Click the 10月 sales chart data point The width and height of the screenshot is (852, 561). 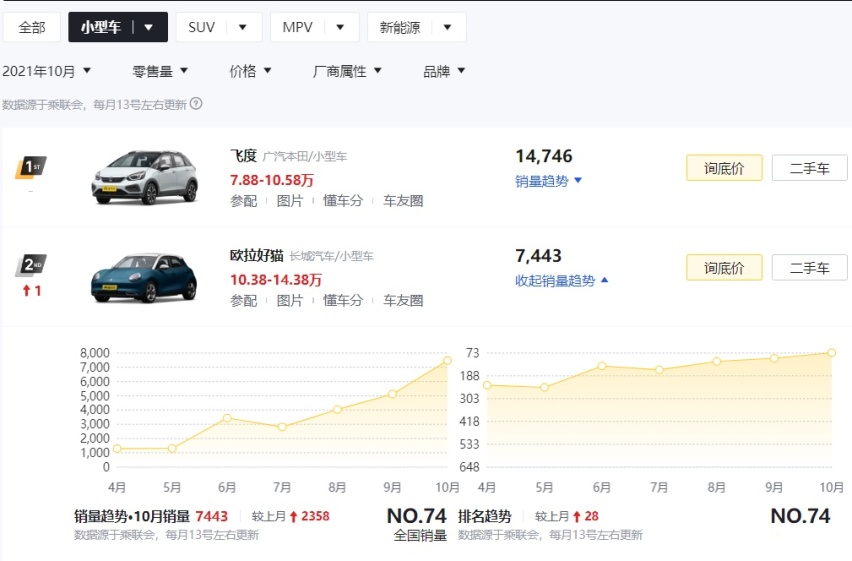pos(447,360)
